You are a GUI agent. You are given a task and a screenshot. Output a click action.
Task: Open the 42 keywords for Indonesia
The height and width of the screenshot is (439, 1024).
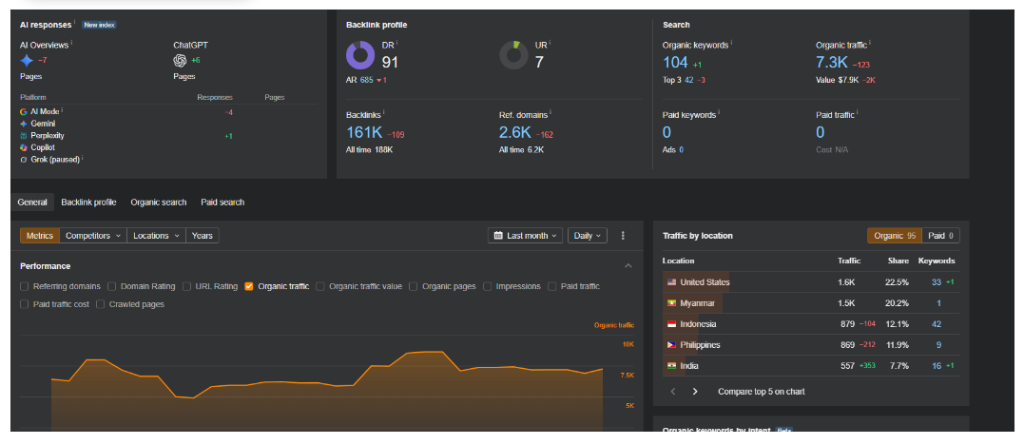(x=936, y=324)
